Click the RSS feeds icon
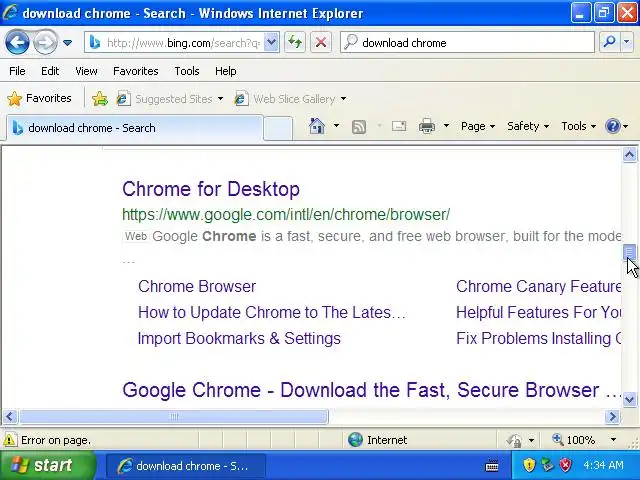Image resolution: width=640 pixels, height=480 pixels. (x=359, y=127)
